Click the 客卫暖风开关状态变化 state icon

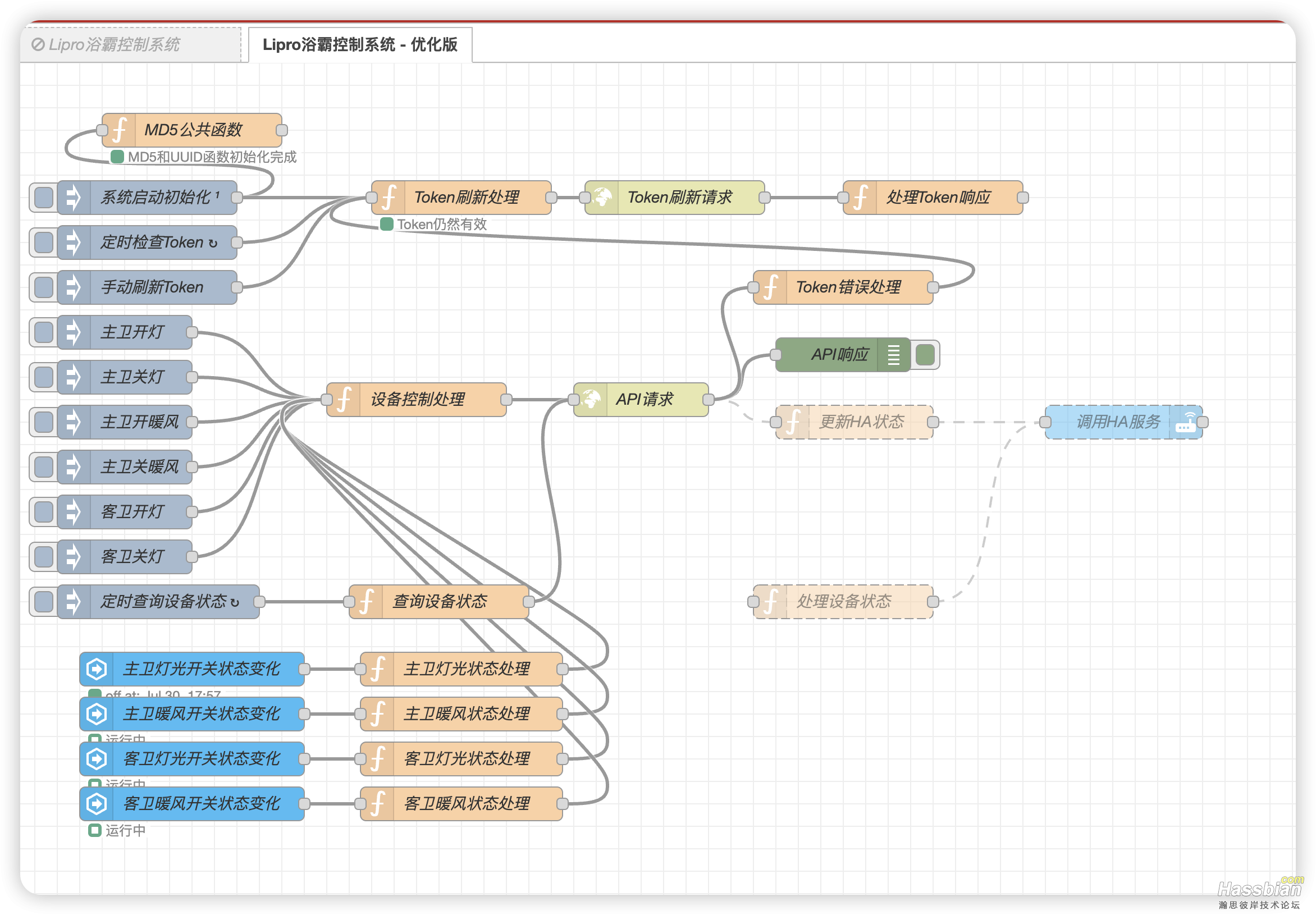tap(97, 803)
